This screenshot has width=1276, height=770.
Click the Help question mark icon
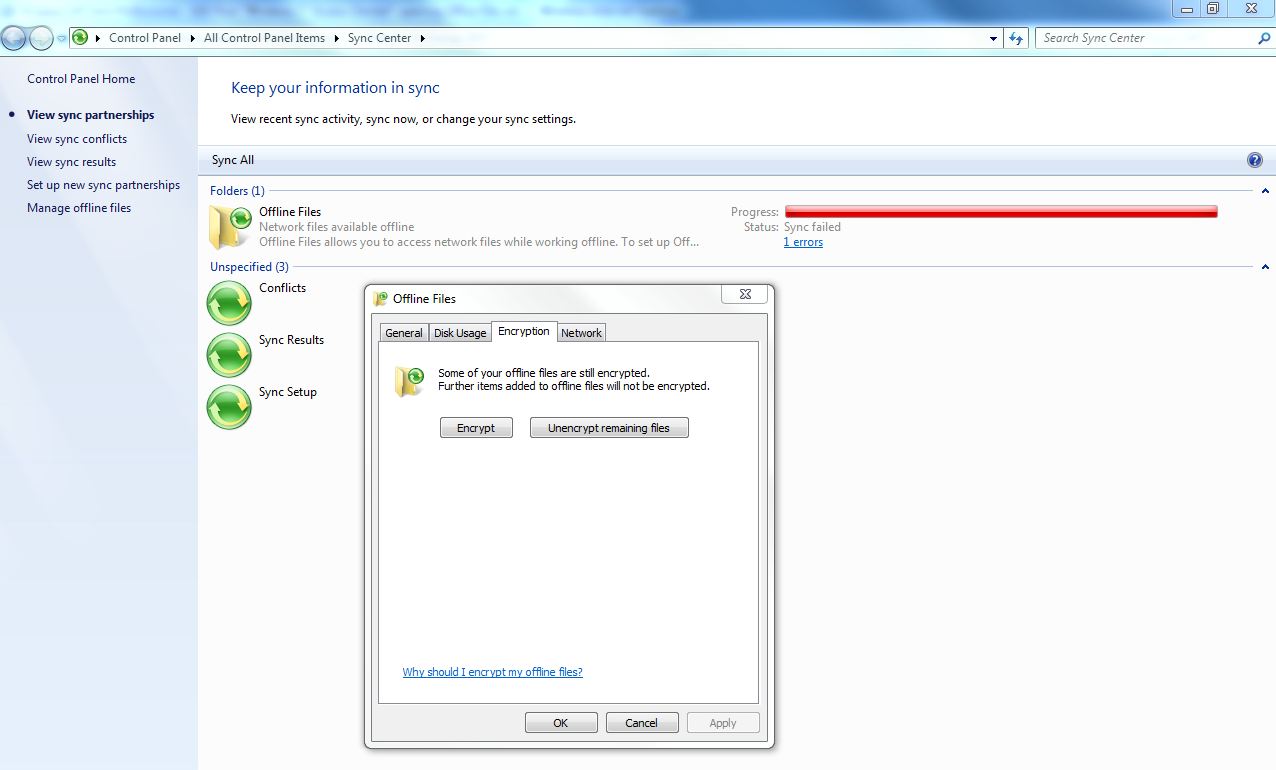[x=1254, y=159]
